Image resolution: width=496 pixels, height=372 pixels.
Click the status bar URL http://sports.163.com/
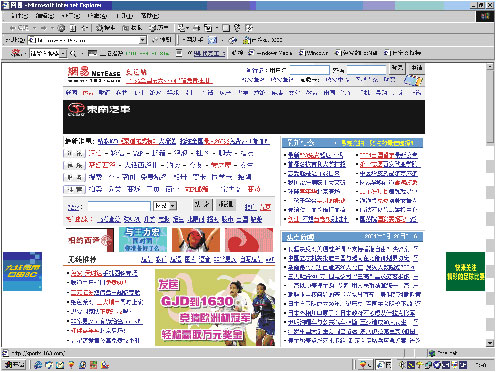click(38, 353)
